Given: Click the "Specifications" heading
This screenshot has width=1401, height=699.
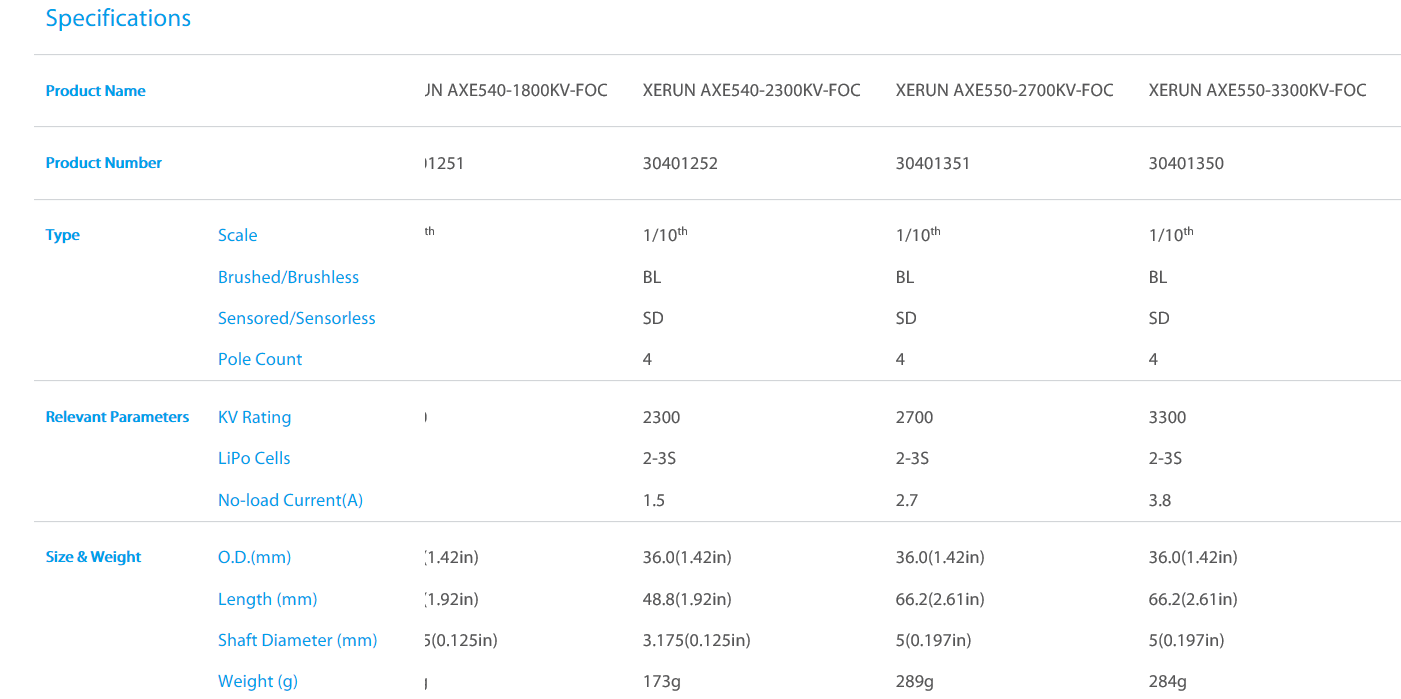Looking at the screenshot, I should point(118,19).
